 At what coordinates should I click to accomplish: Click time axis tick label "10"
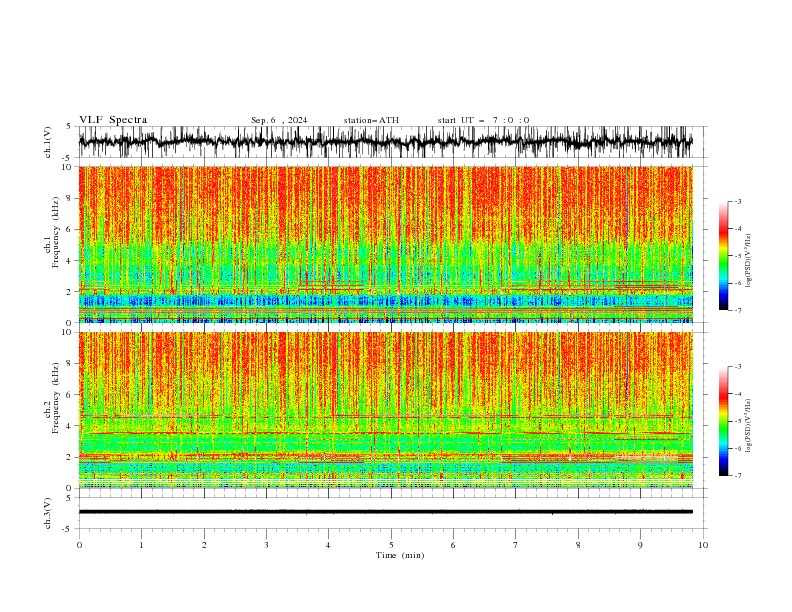703,545
